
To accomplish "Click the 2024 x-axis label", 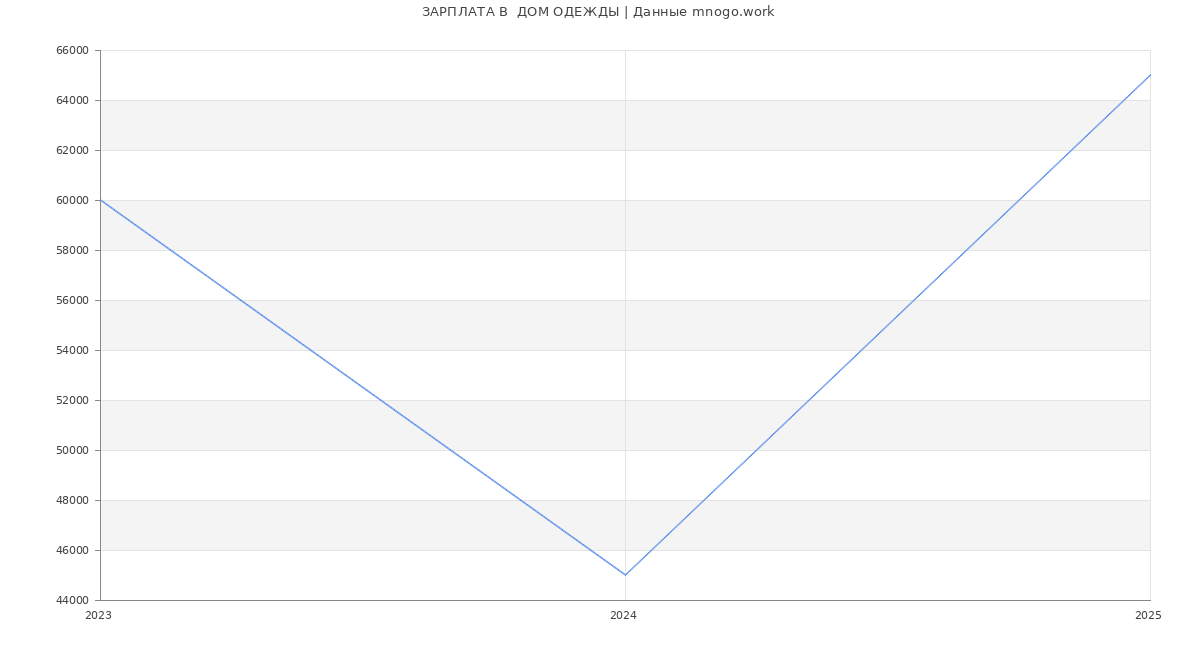I will [623, 616].
